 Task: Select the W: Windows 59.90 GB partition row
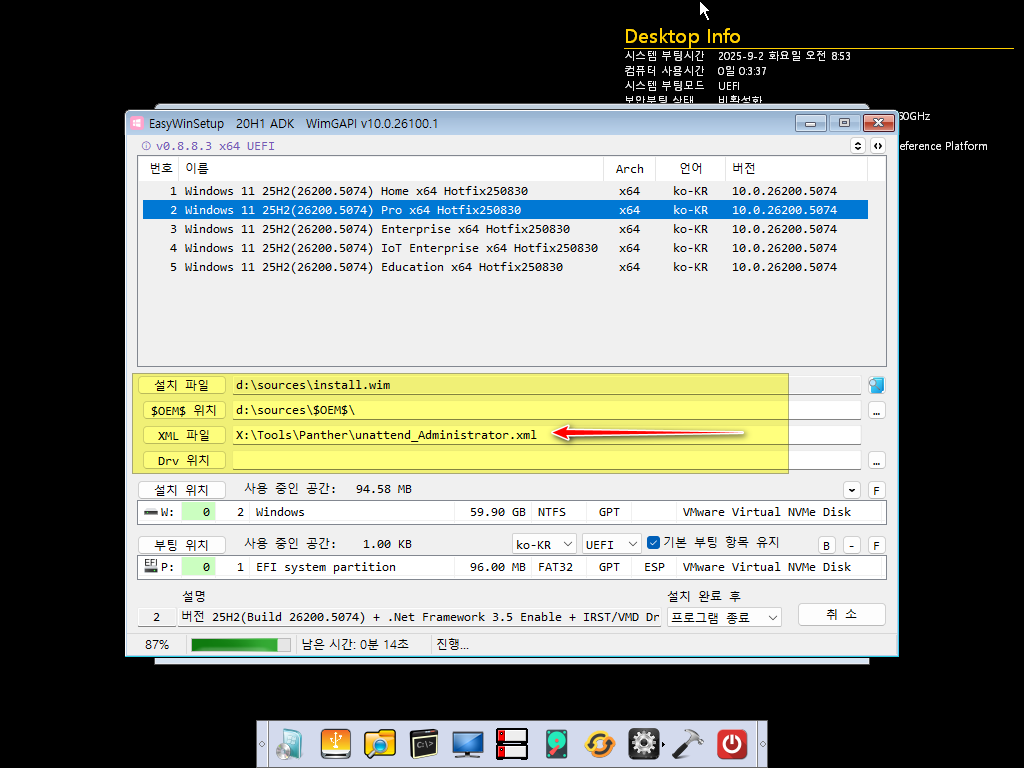pos(512,512)
